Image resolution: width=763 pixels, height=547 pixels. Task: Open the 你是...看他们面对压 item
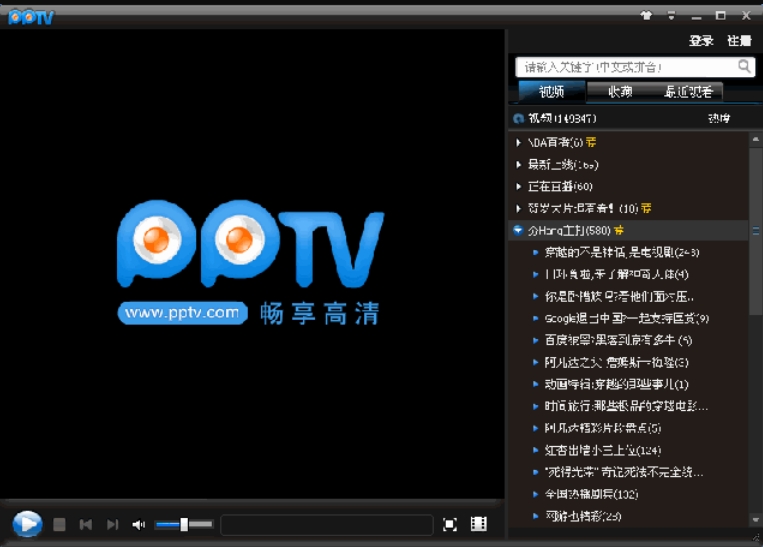(x=619, y=296)
